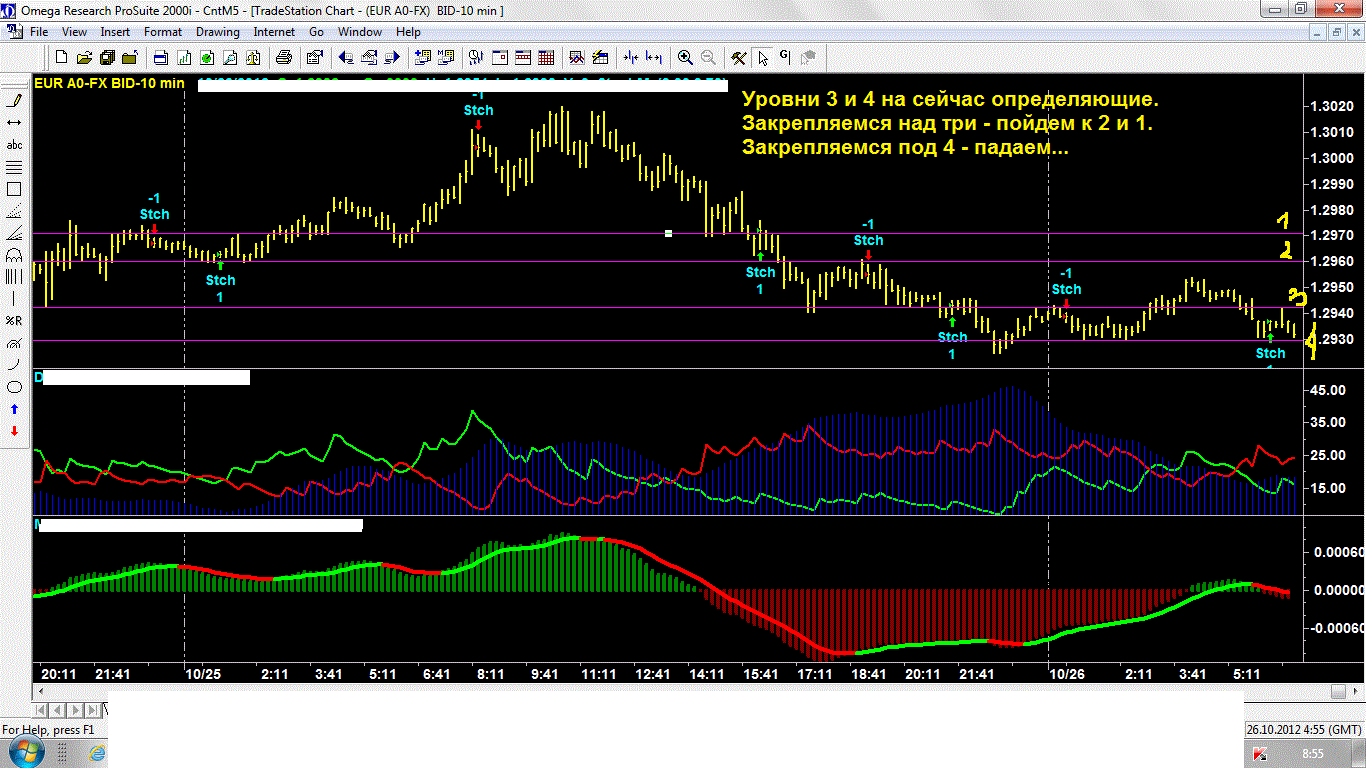1366x768 pixels.
Task: Select the pointer arrow cursor tool
Action: [x=763, y=57]
